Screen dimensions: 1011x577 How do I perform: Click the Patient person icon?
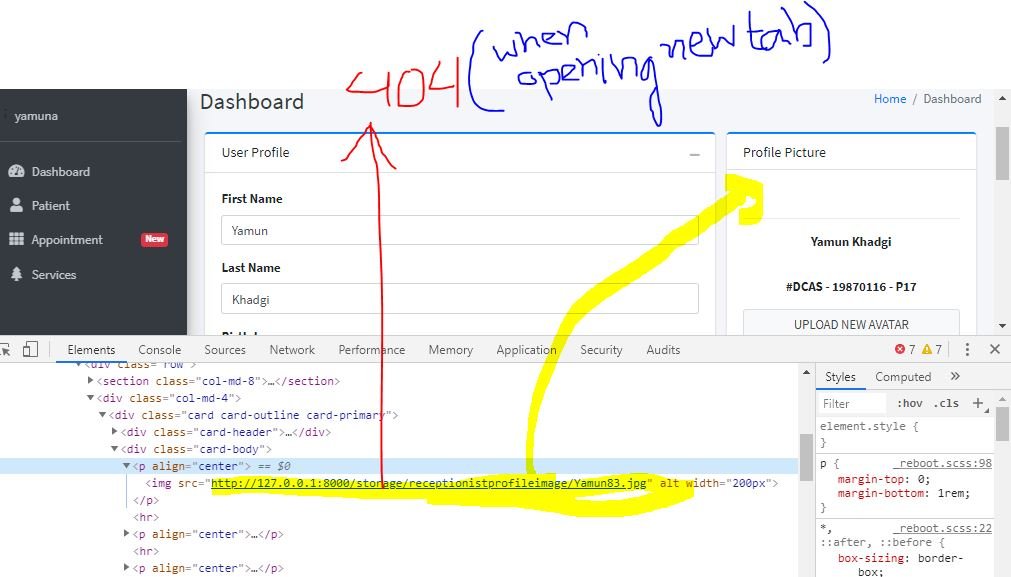click(16, 205)
